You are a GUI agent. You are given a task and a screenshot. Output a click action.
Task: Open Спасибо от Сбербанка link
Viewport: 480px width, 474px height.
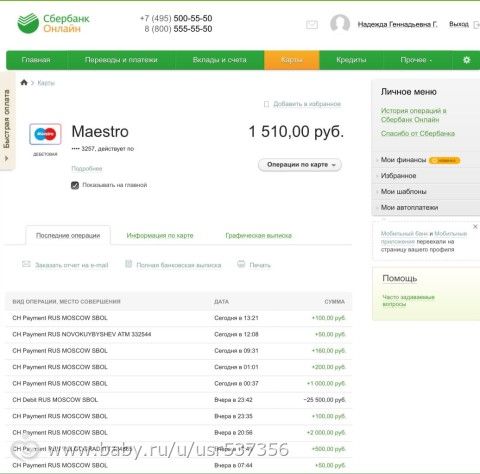coord(418,133)
